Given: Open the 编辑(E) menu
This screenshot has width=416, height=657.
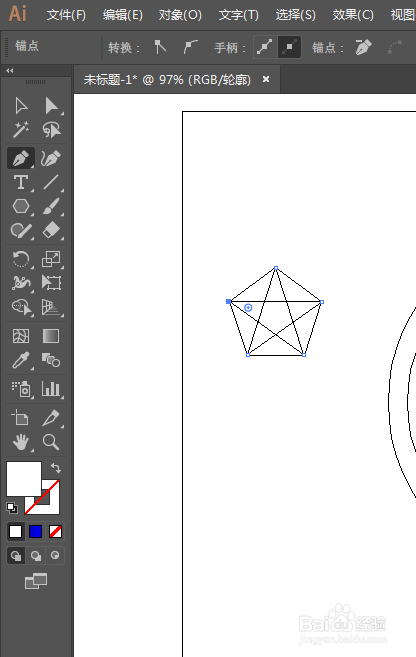Looking at the screenshot, I should pyautogui.click(x=123, y=15).
